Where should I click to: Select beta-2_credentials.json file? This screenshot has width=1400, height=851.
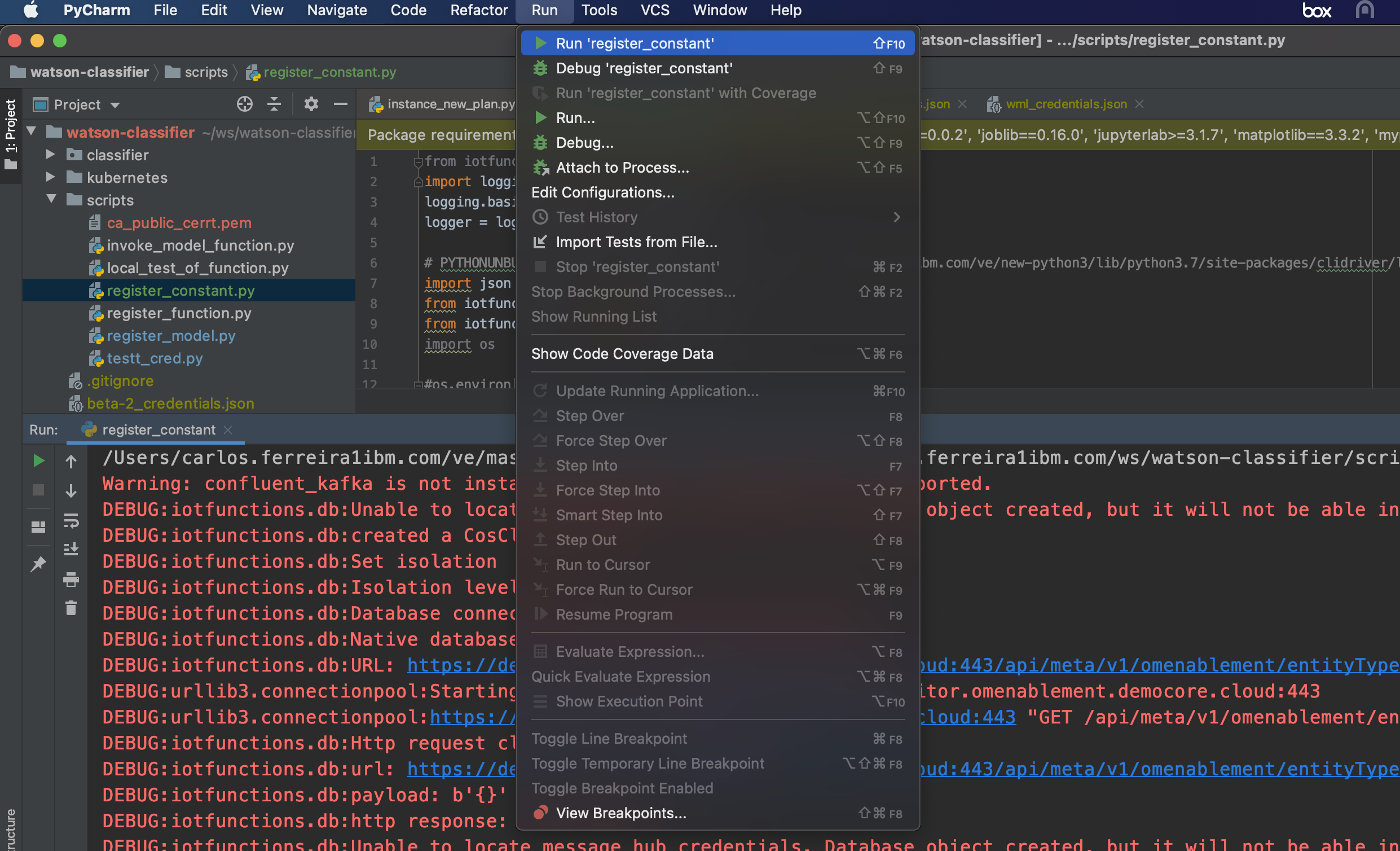pos(170,403)
